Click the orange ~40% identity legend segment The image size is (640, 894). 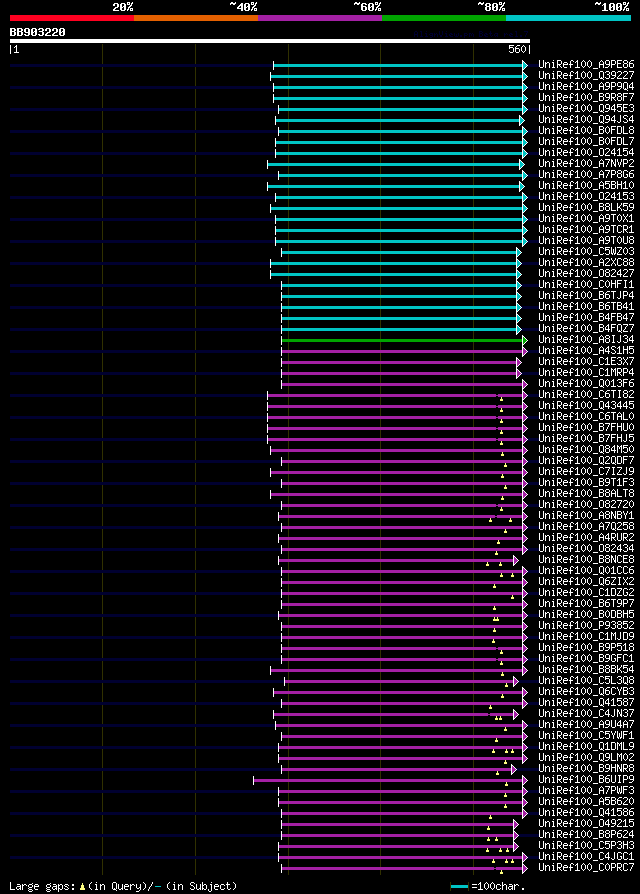click(x=196, y=18)
